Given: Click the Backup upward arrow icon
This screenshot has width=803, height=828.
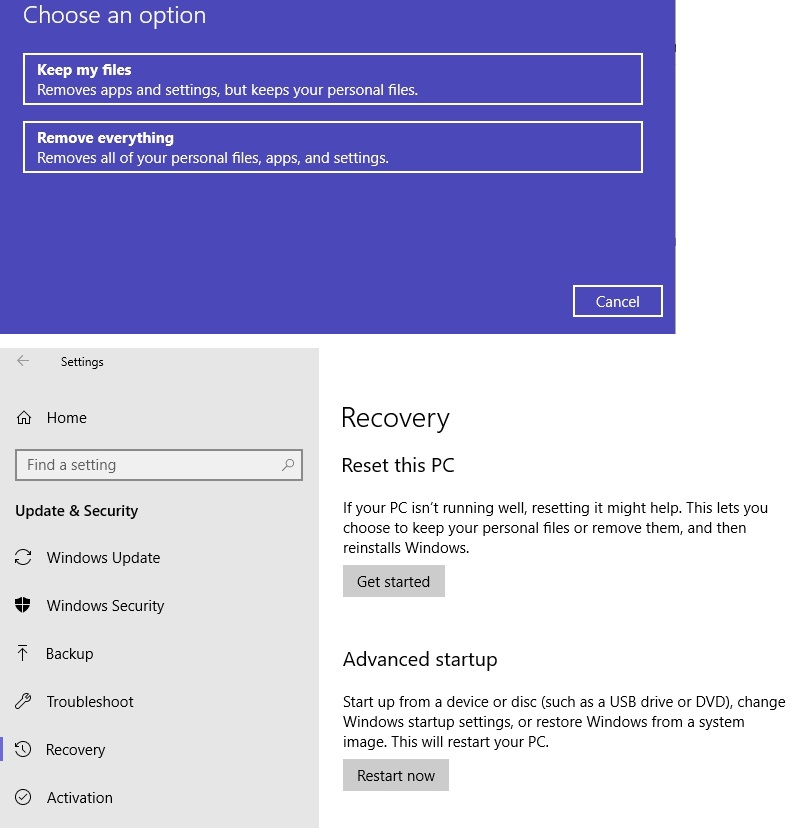Looking at the screenshot, I should point(22,653).
